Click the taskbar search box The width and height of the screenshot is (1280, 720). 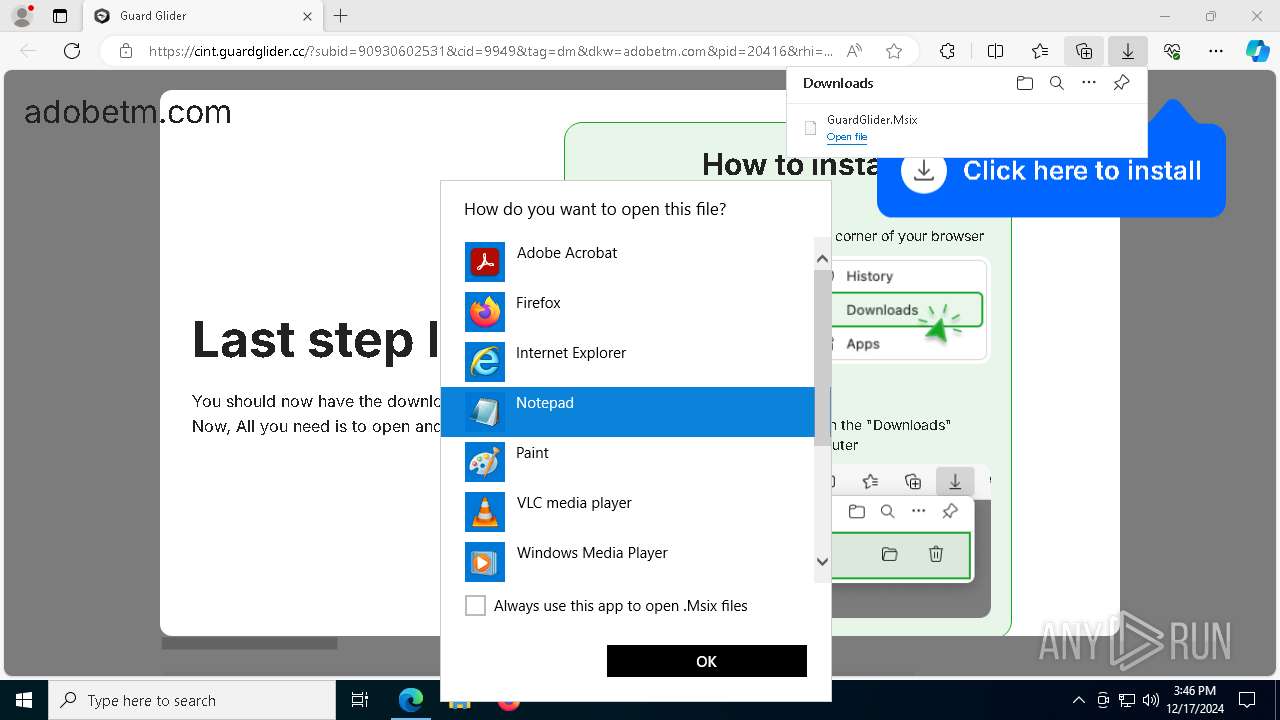click(192, 700)
